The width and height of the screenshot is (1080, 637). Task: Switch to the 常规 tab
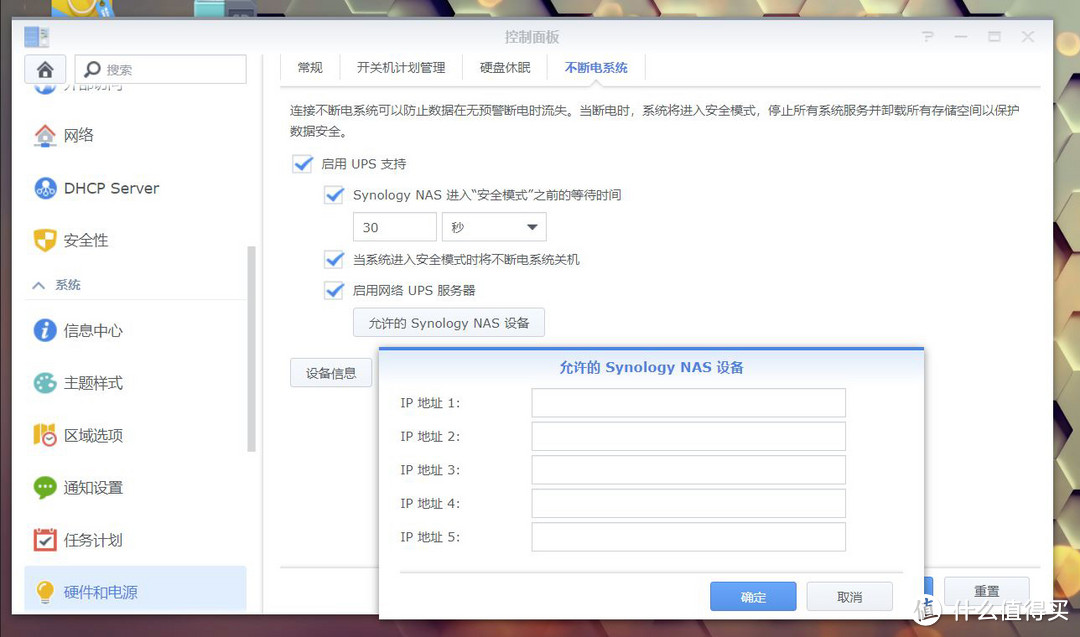pyautogui.click(x=310, y=67)
